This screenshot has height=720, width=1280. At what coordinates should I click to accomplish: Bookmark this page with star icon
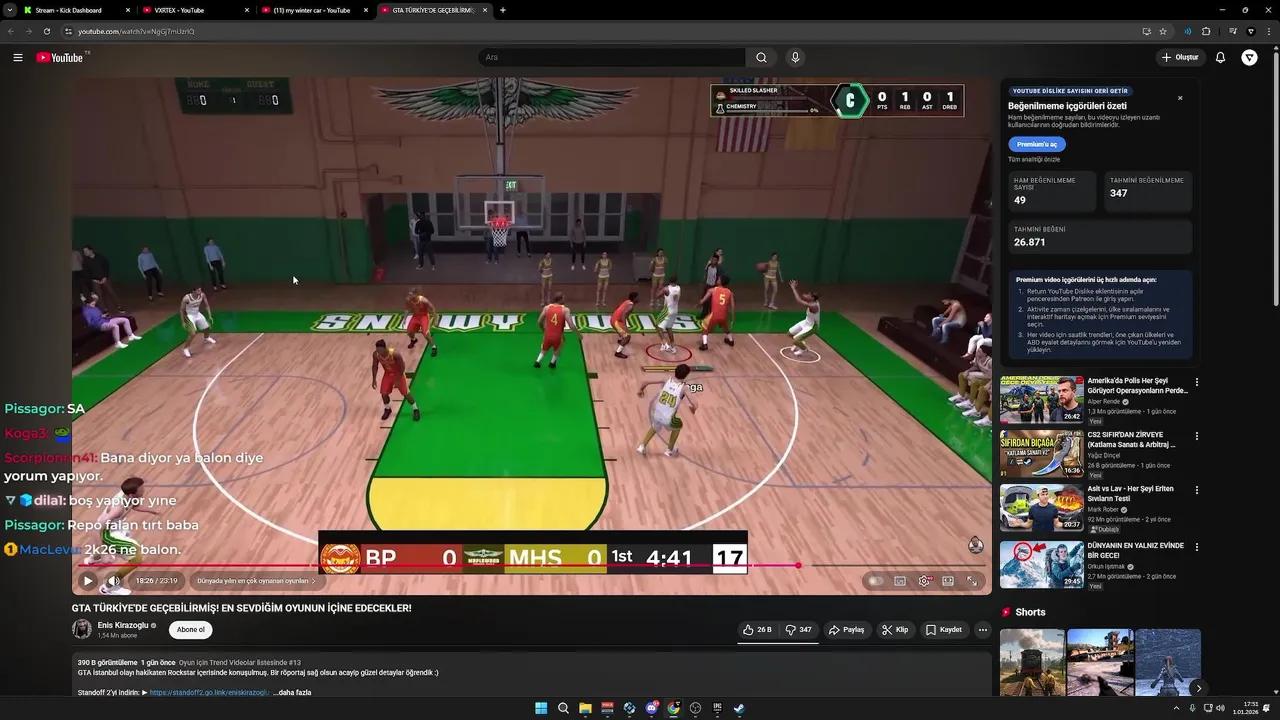tap(1163, 31)
